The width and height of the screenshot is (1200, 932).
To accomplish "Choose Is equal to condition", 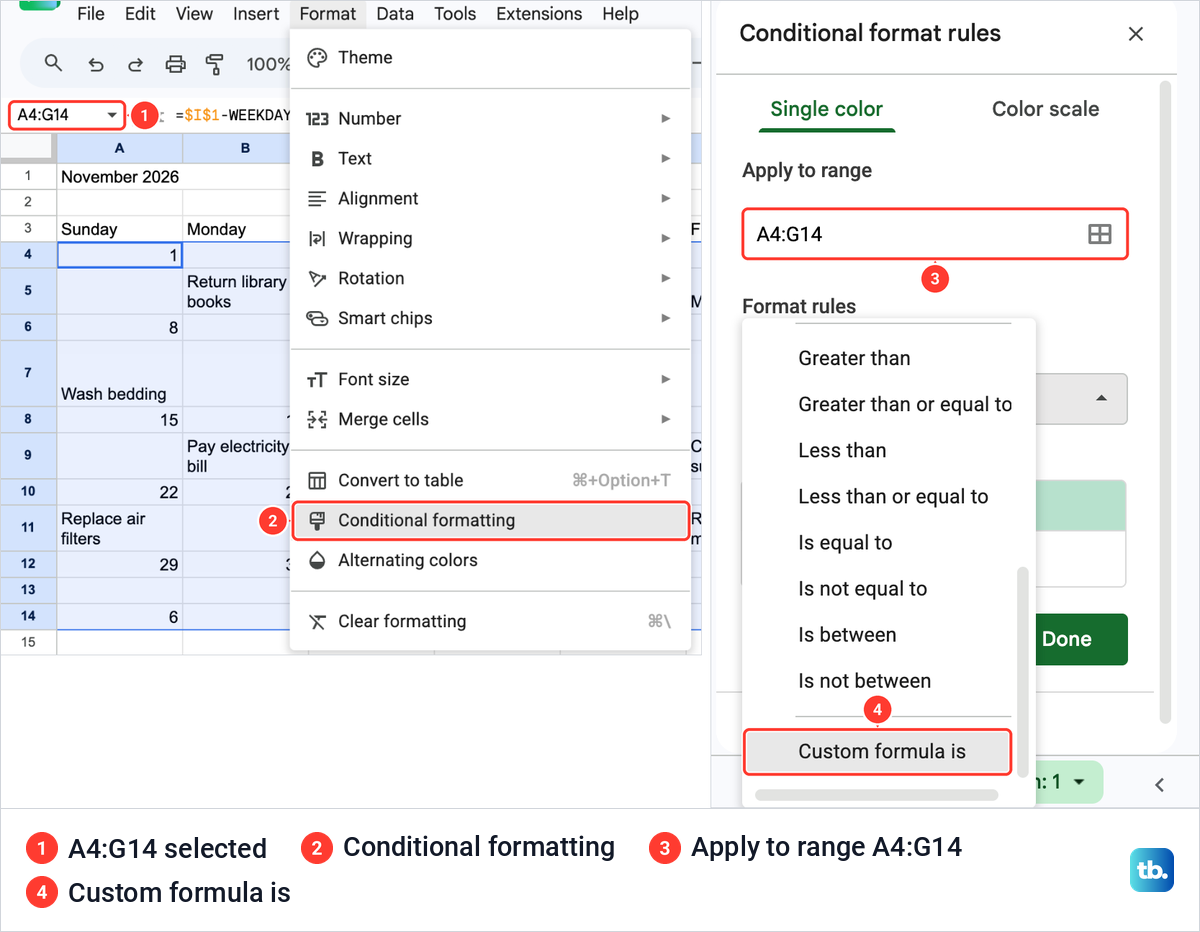I will tap(878, 542).
